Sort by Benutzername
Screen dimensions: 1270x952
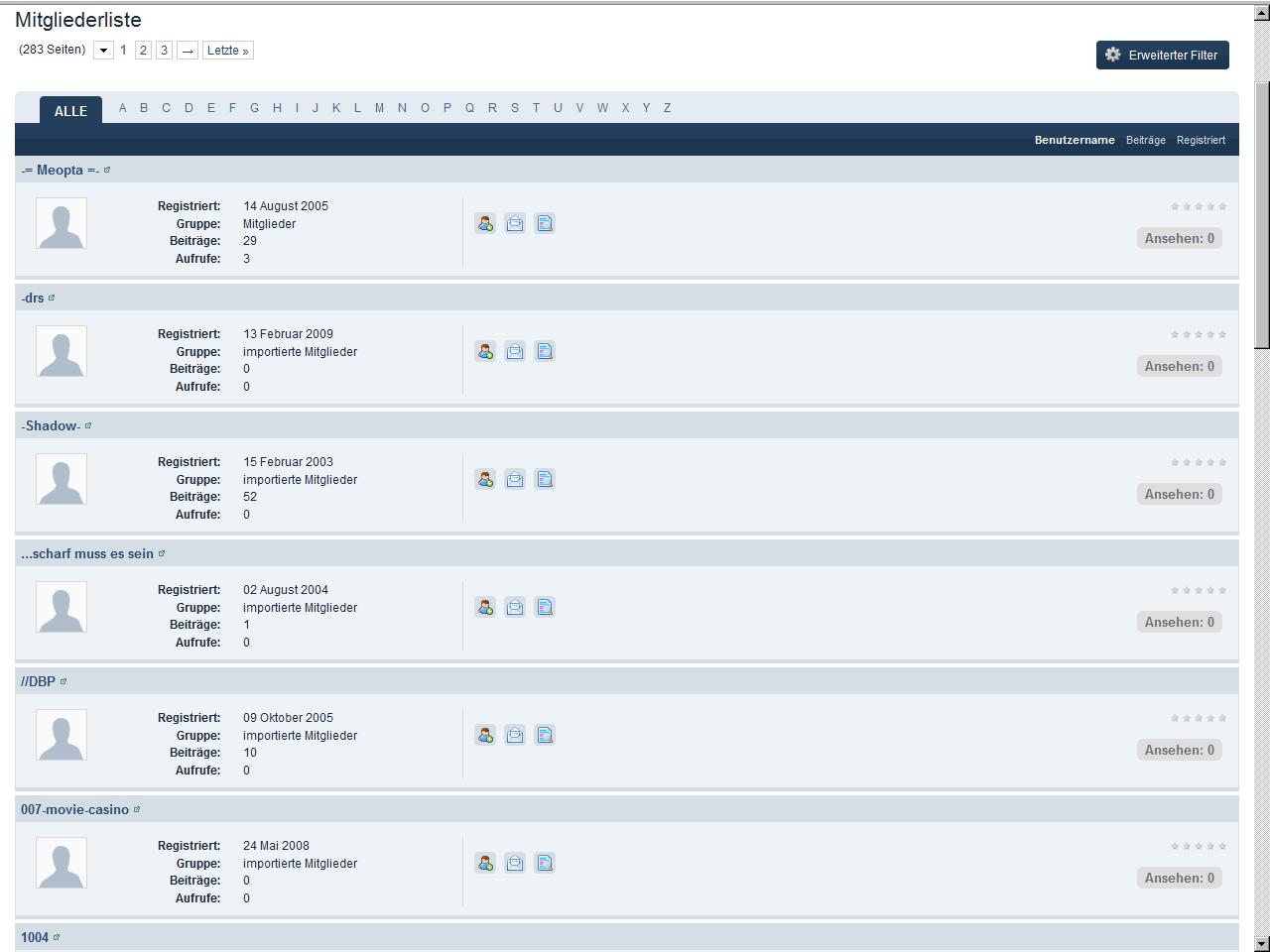[1075, 140]
